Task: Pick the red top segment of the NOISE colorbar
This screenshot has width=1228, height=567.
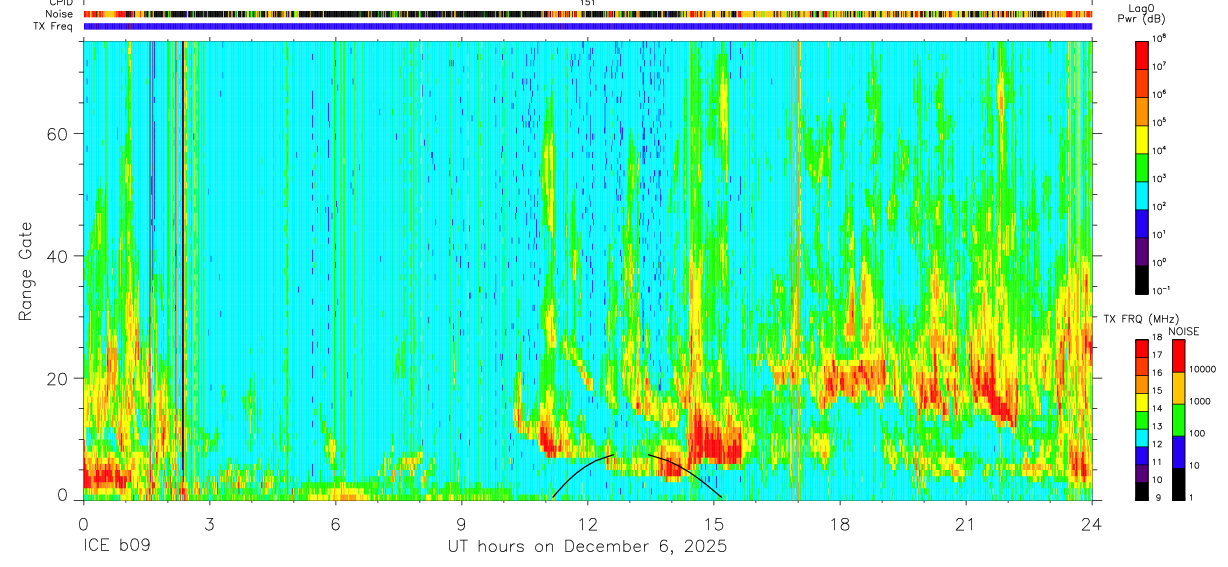Action: coord(1177,356)
